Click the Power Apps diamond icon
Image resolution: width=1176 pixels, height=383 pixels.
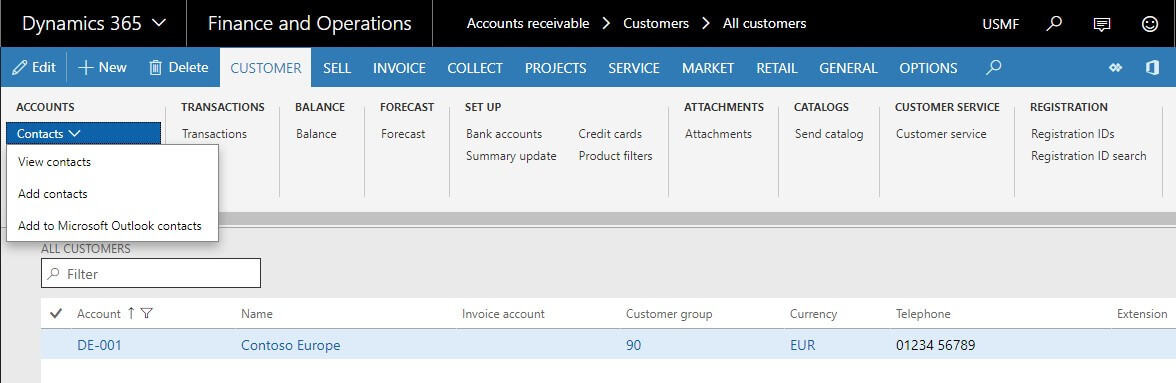(1115, 67)
